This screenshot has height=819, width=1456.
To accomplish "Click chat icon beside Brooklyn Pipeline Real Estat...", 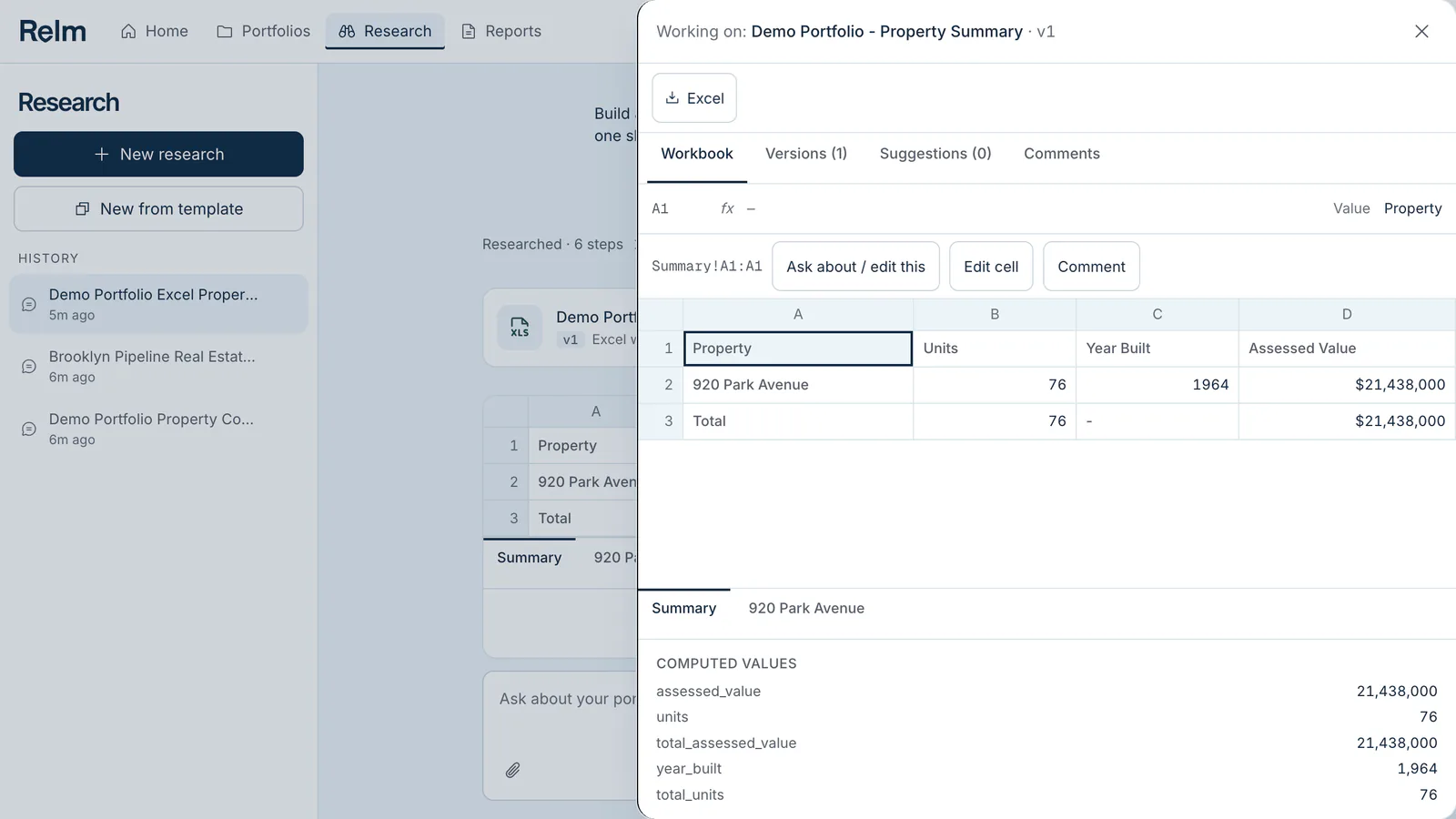I will pos(29,366).
